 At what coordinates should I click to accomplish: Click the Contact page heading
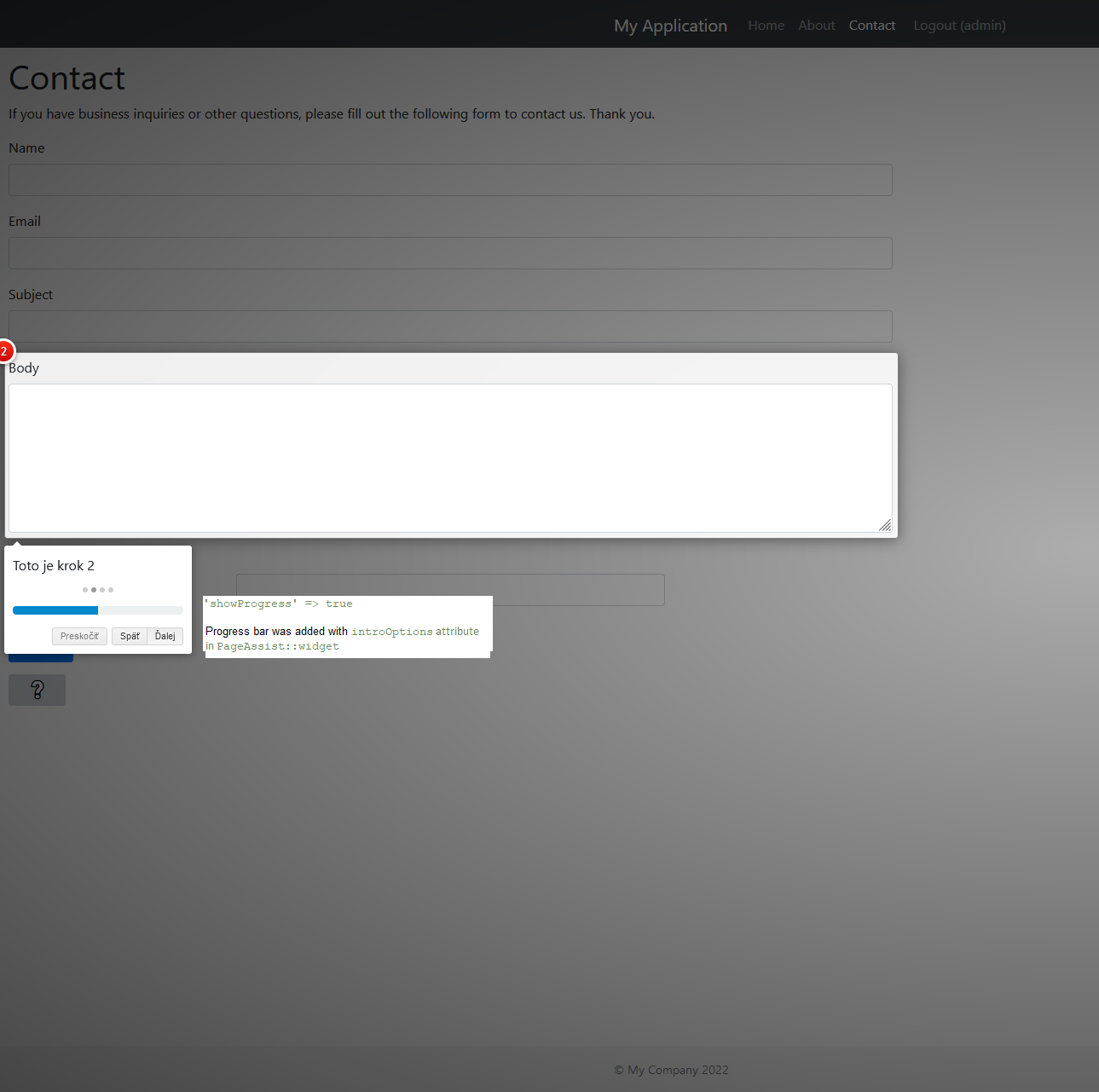(x=67, y=78)
